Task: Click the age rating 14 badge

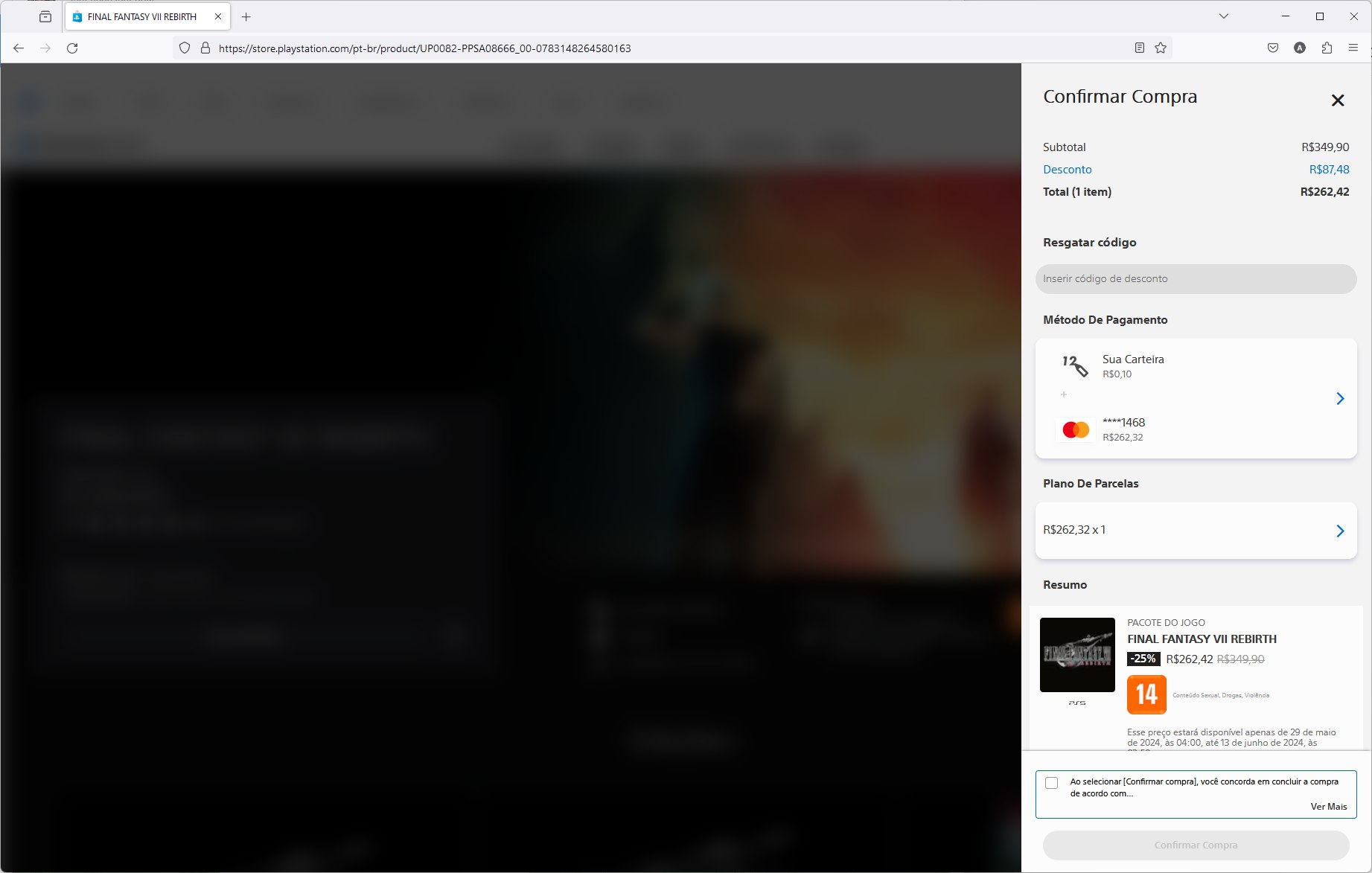Action: tap(1146, 694)
